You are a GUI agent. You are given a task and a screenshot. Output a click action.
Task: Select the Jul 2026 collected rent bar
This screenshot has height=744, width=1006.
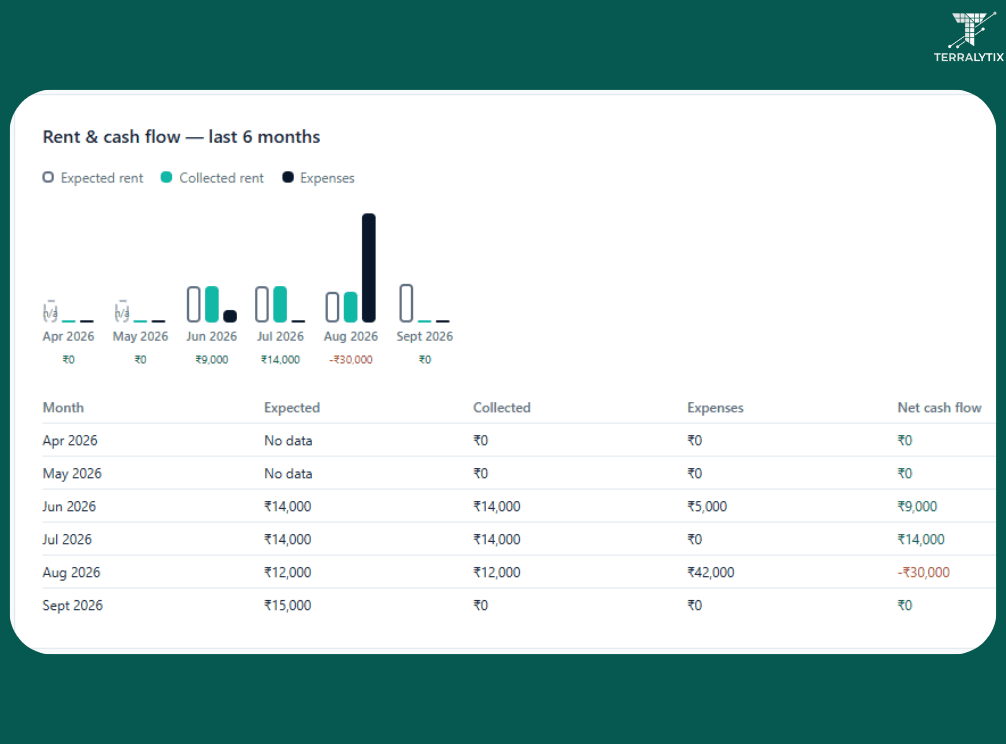click(x=280, y=304)
